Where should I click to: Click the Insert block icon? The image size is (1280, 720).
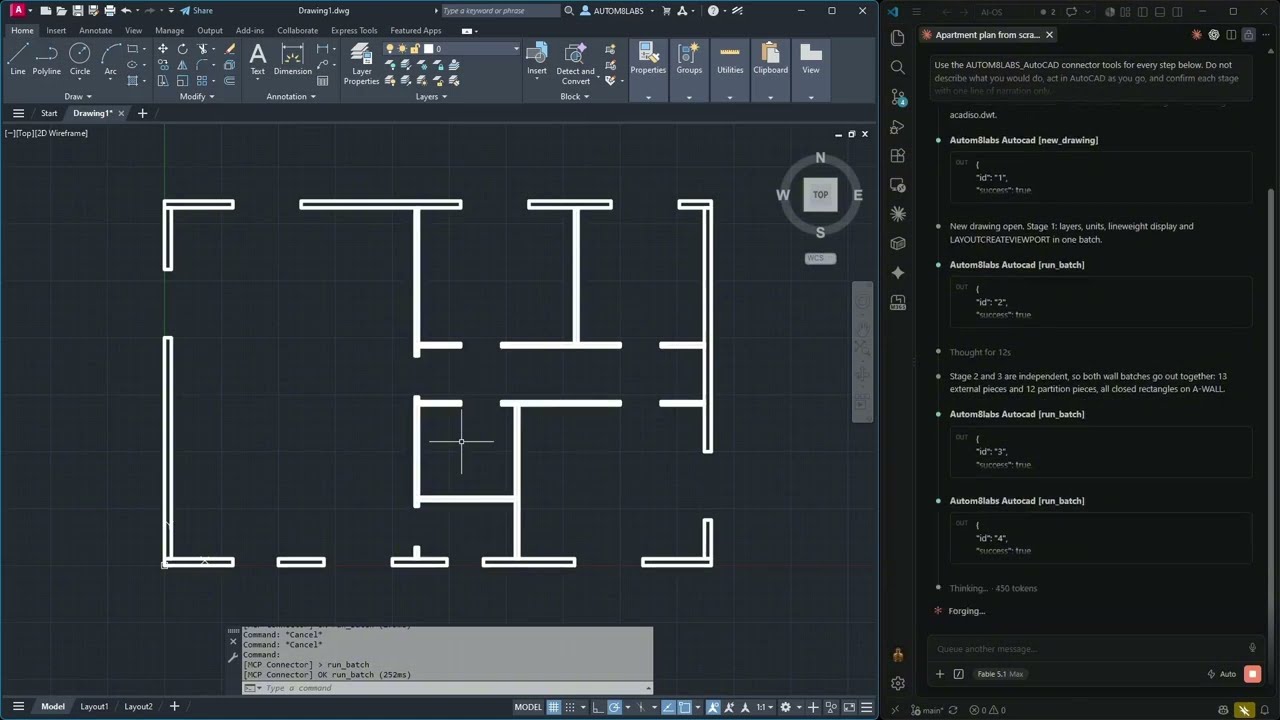537,59
